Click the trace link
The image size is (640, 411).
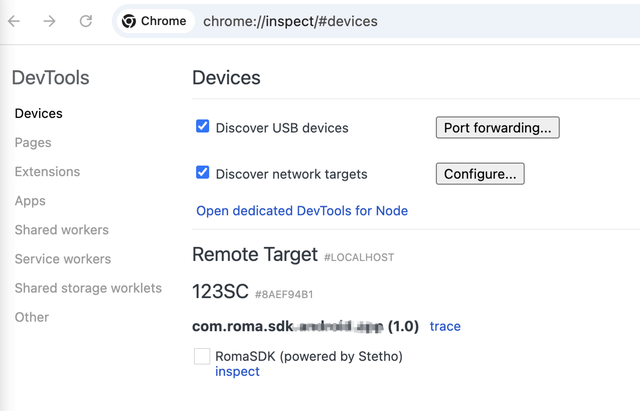tap(445, 326)
